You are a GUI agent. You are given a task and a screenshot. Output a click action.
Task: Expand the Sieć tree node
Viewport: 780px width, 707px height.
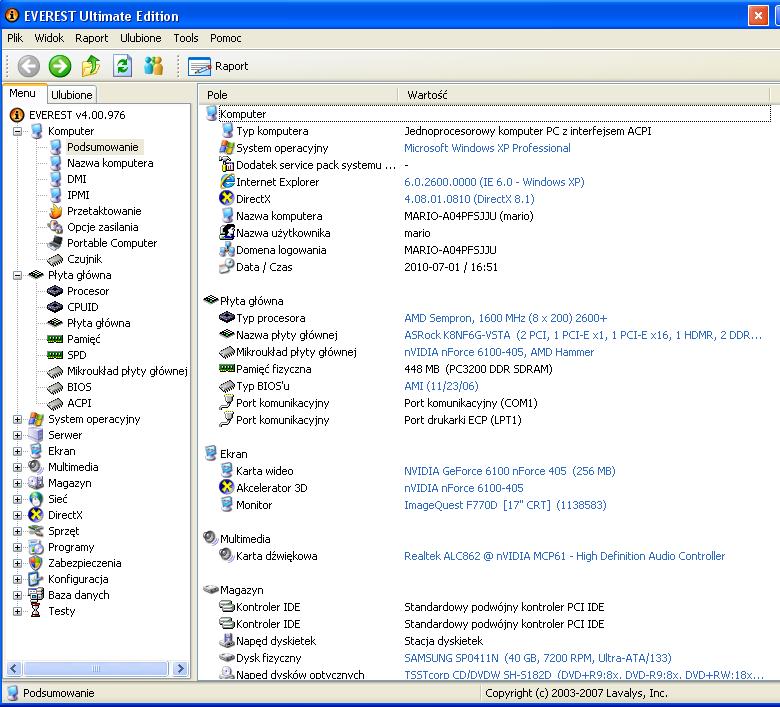pyautogui.click(x=17, y=499)
